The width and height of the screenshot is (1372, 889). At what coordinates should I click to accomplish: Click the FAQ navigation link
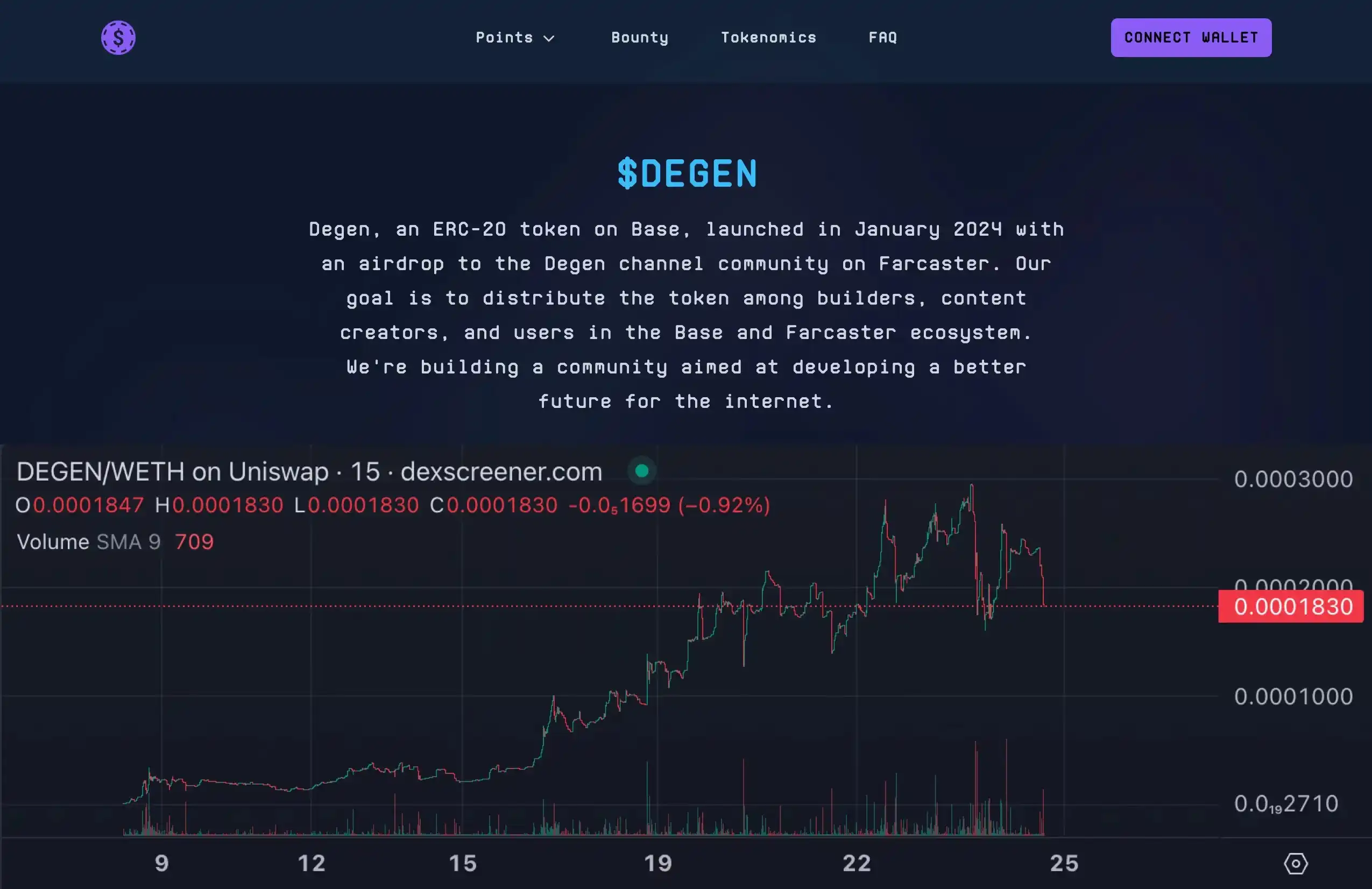(x=883, y=37)
